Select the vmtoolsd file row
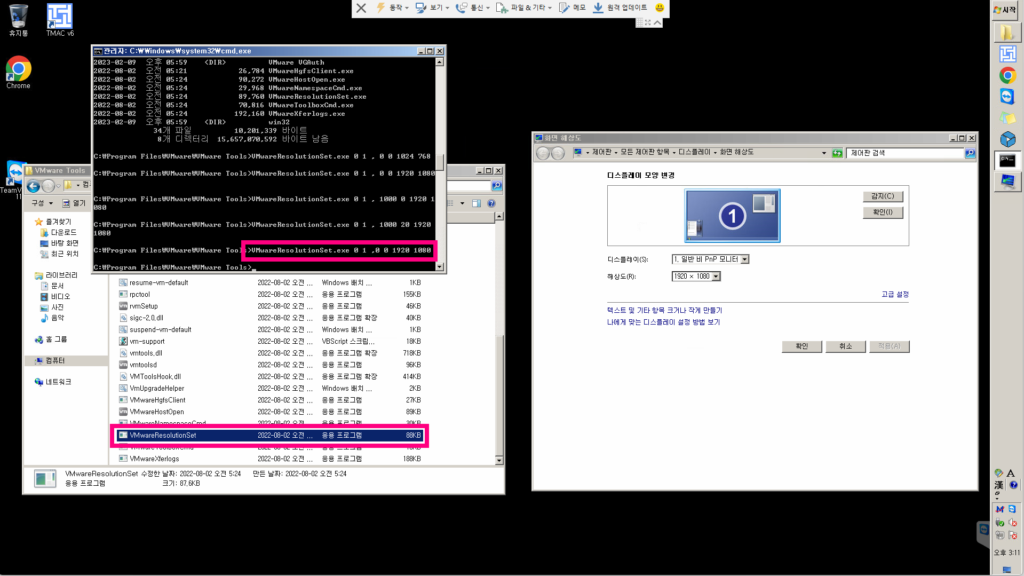 coord(270,365)
